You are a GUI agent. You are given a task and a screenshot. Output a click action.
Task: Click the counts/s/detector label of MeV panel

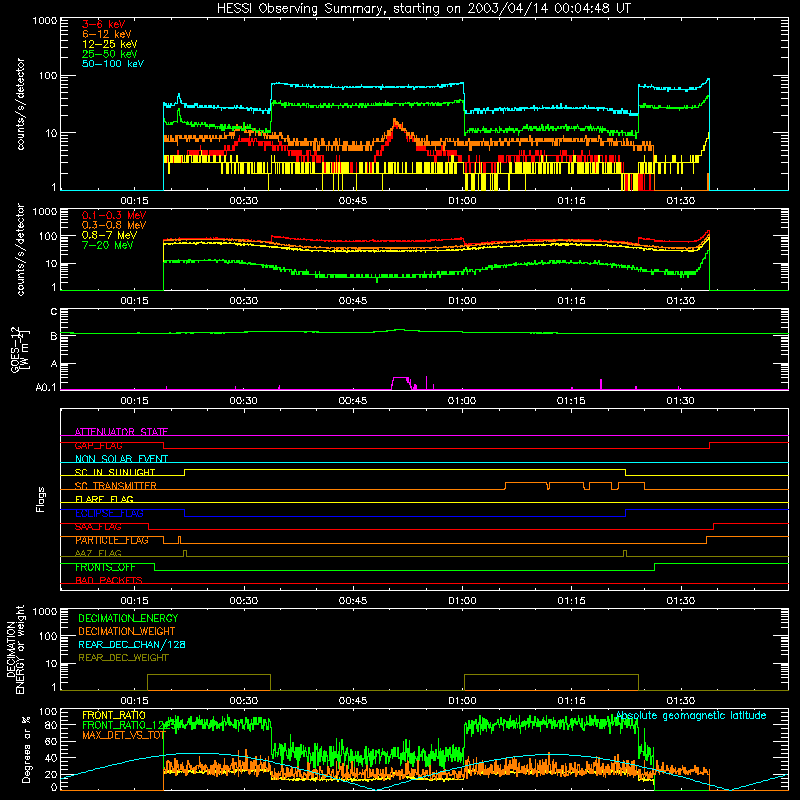click(x=20, y=249)
